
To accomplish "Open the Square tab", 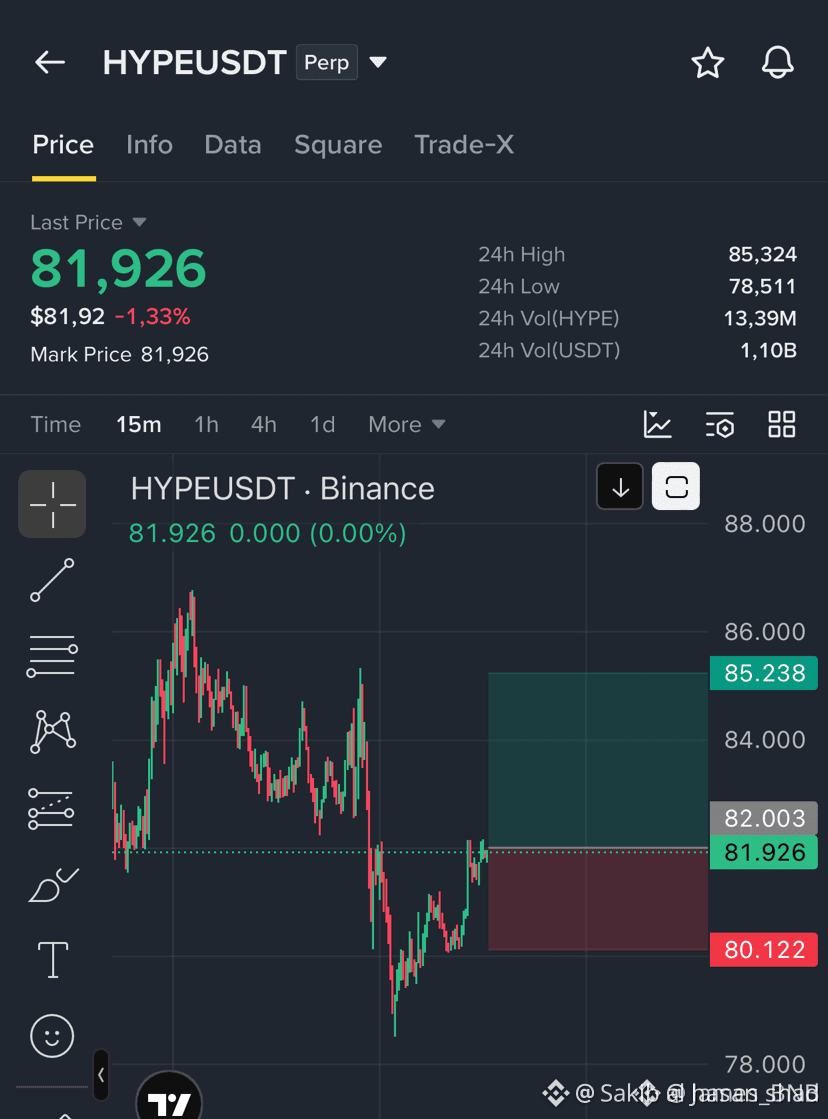I will click(338, 145).
